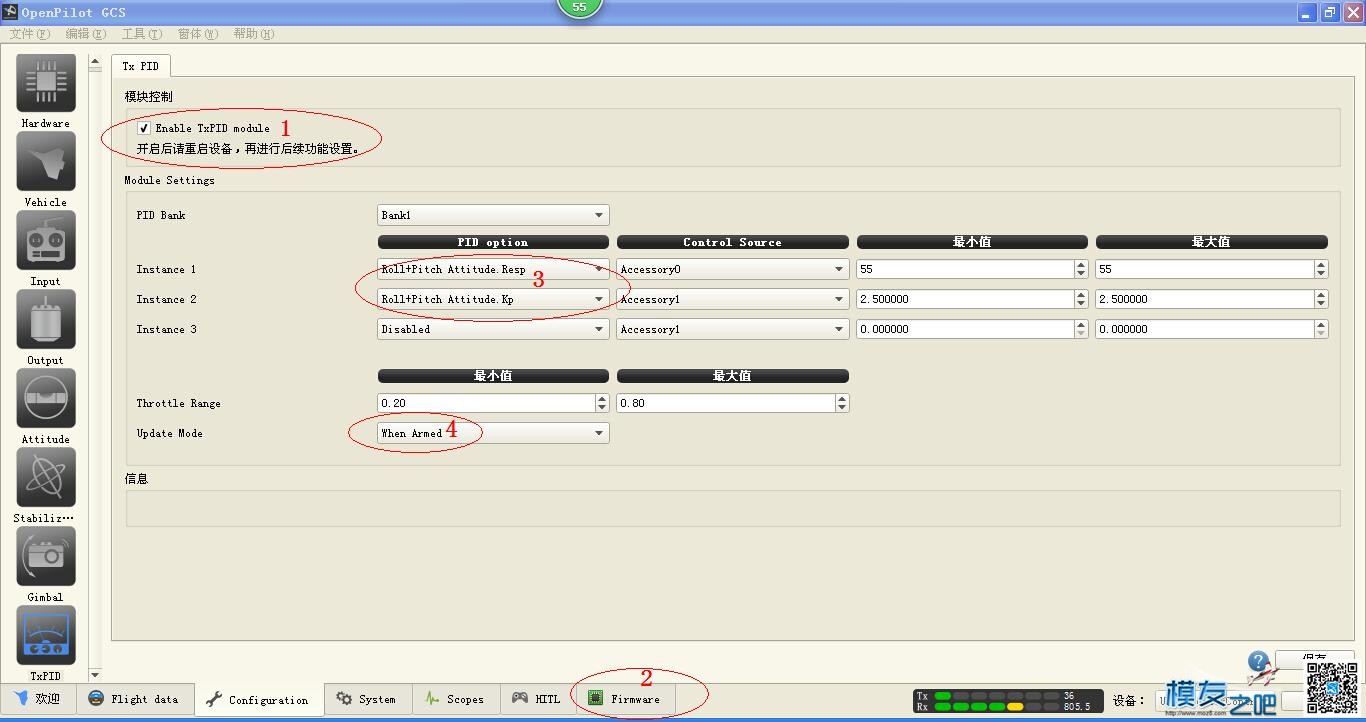Image resolution: width=1366 pixels, height=722 pixels.
Task: Adjust Instance 3 maximum value stepper
Action: tap(1321, 329)
